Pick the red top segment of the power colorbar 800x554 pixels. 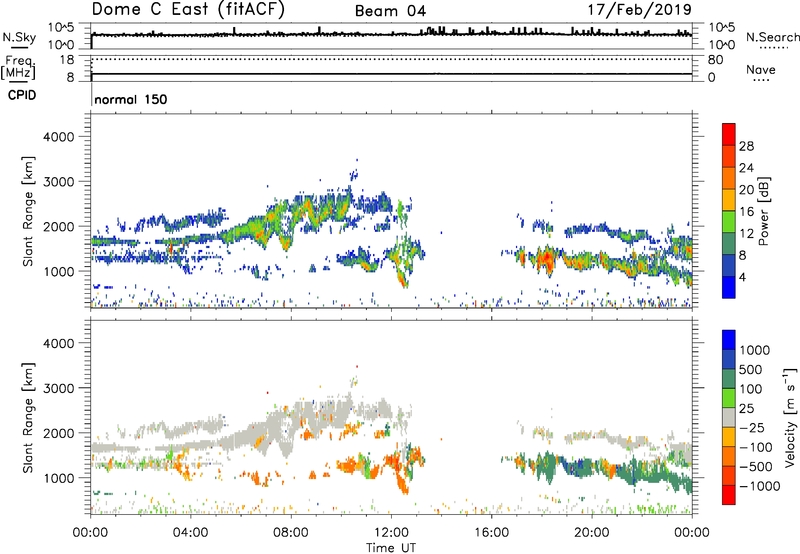[729, 134]
